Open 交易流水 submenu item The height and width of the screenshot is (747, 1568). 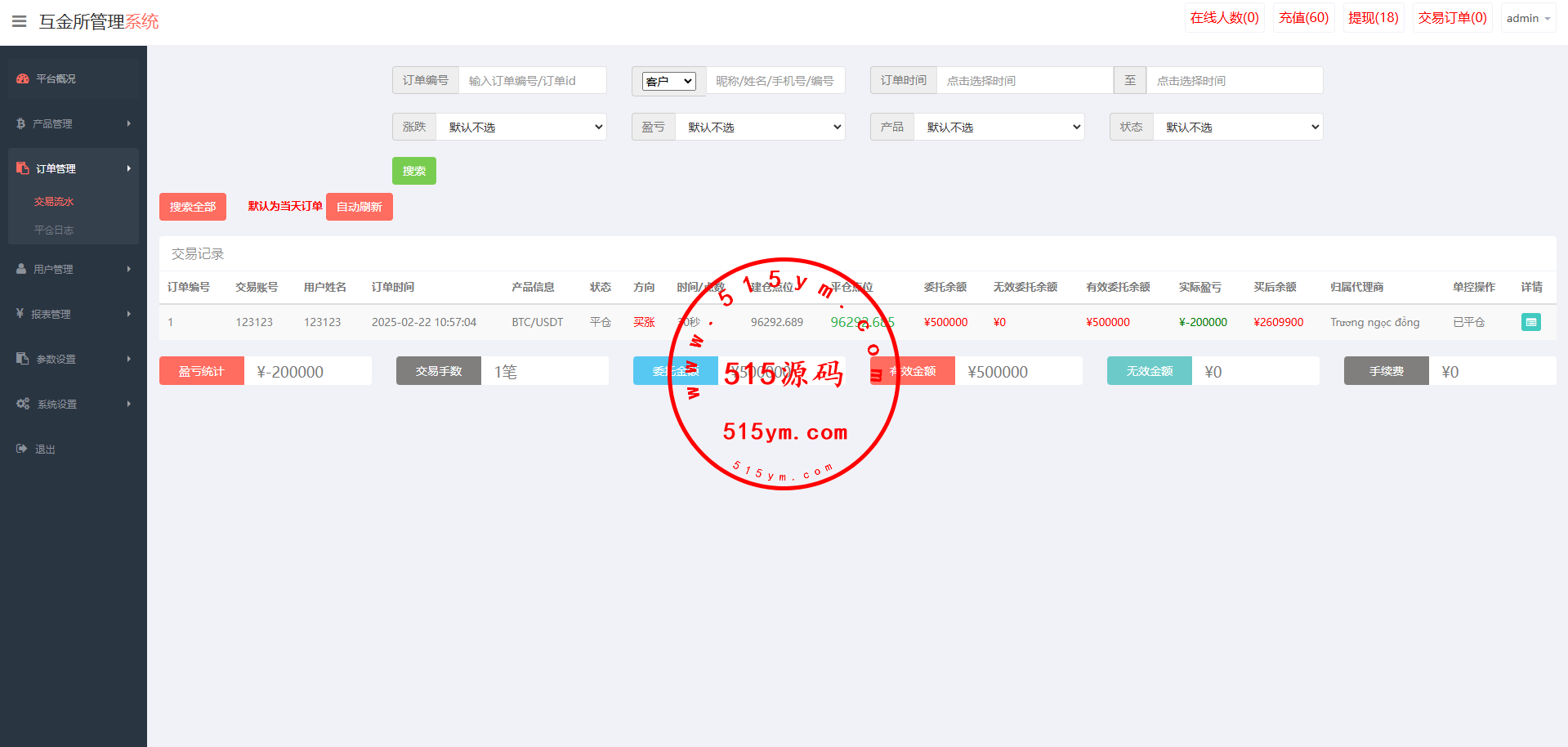[x=54, y=202]
